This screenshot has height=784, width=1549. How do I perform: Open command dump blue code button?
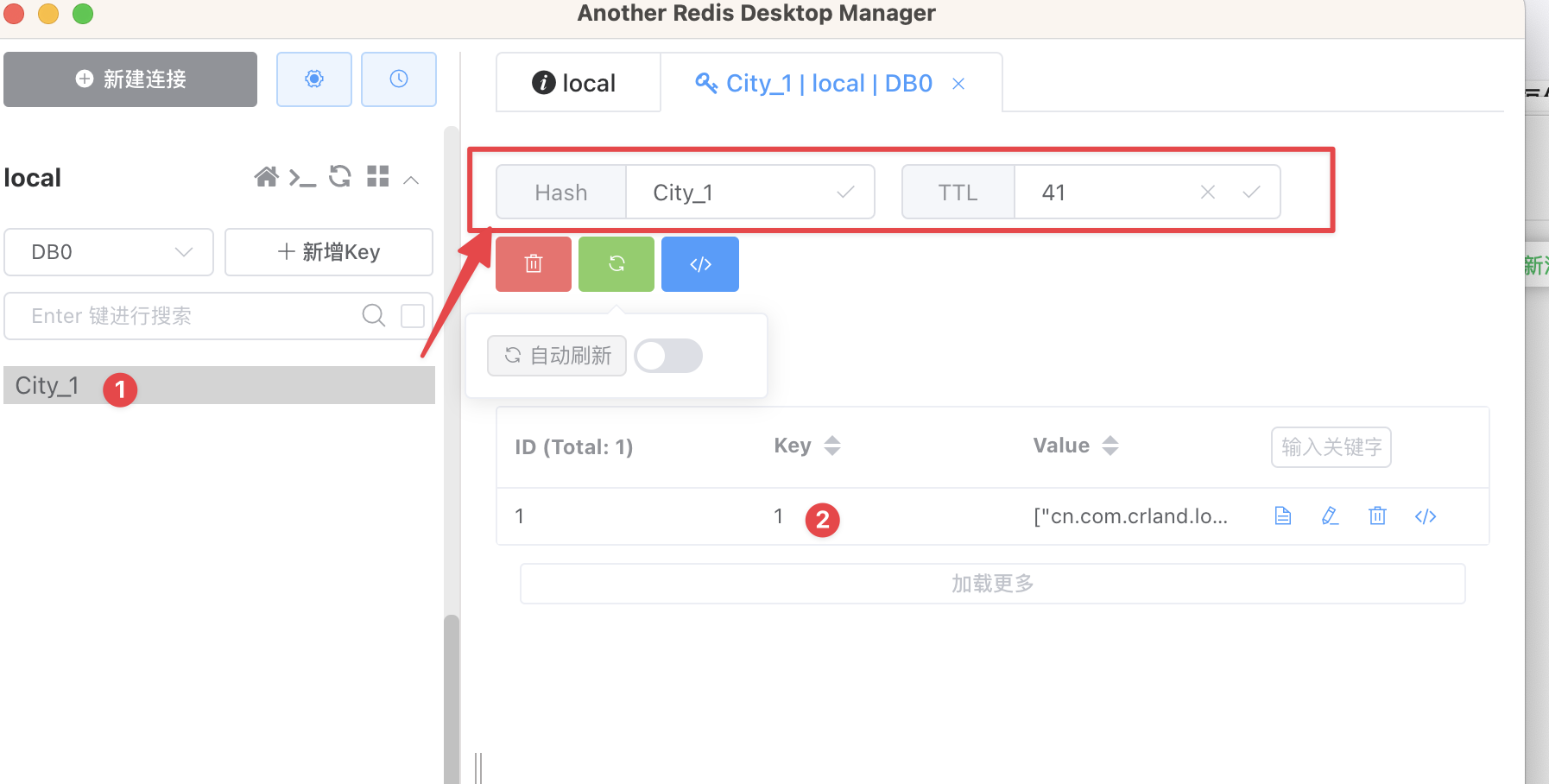point(700,264)
